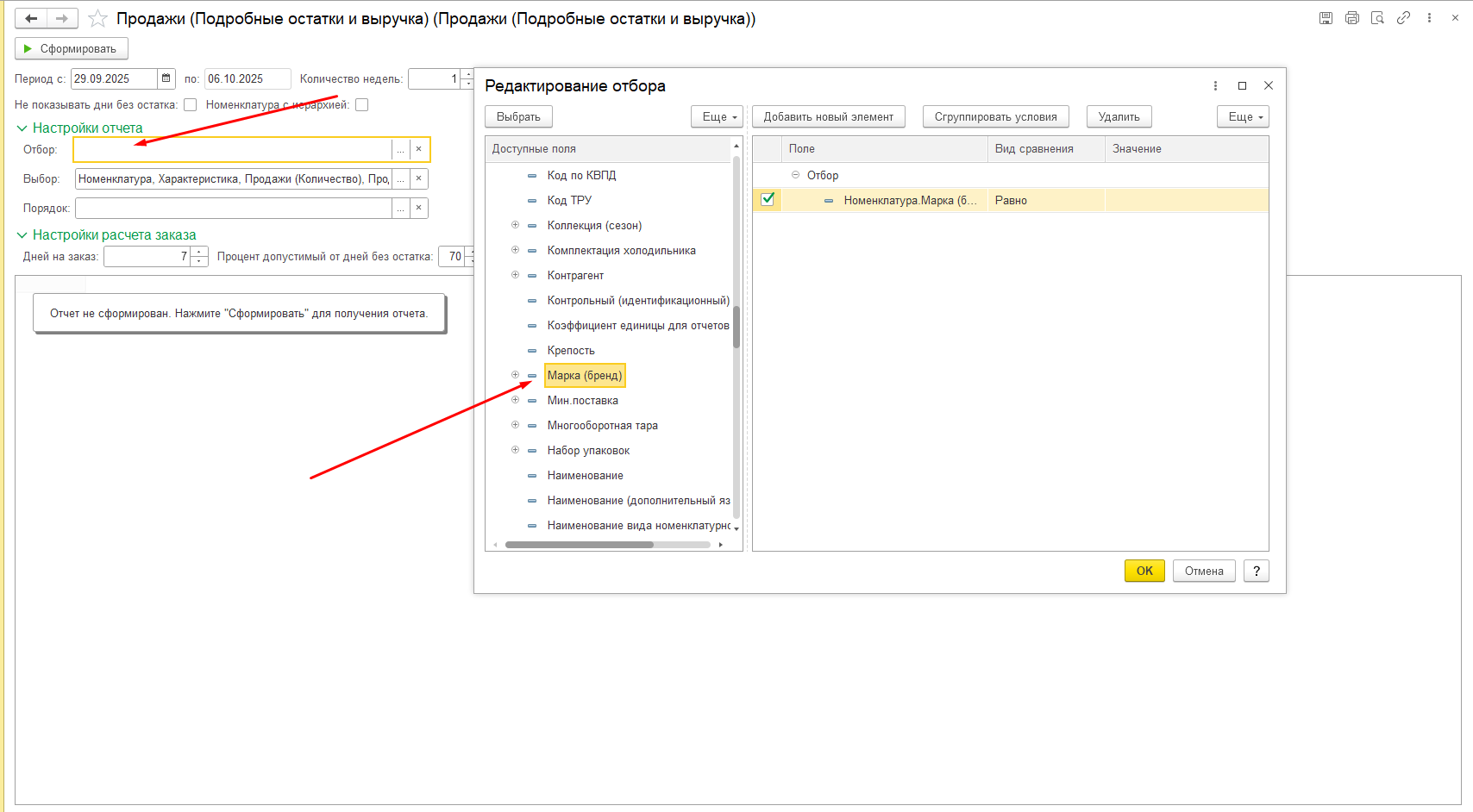The width and height of the screenshot is (1473, 812).
Task: Click the back navigation arrow
Action: pyautogui.click(x=31, y=18)
